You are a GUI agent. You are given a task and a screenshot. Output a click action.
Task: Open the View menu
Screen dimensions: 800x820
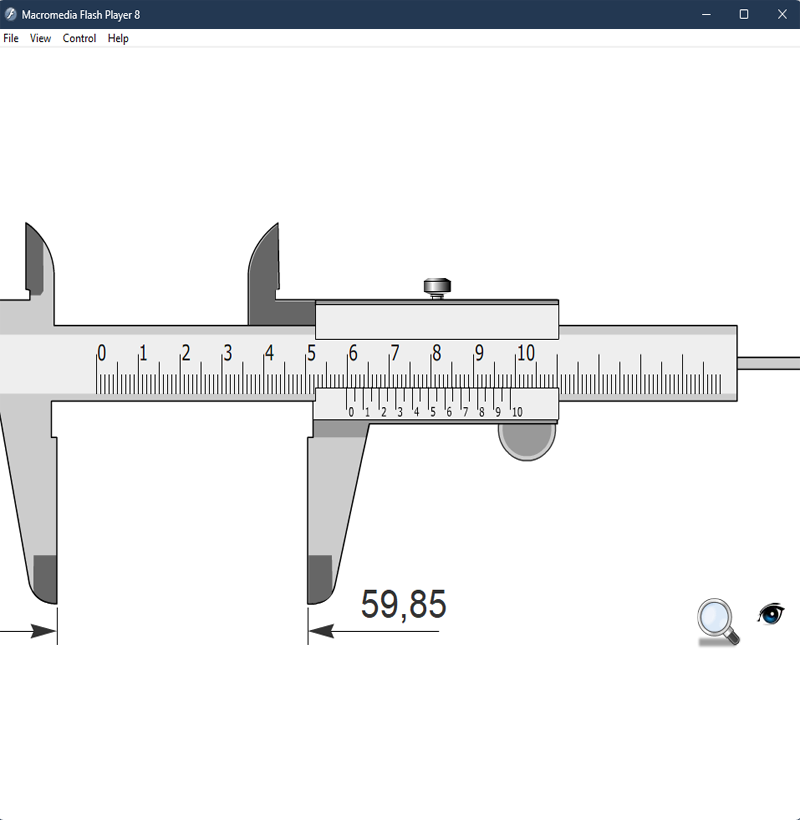click(40, 38)
